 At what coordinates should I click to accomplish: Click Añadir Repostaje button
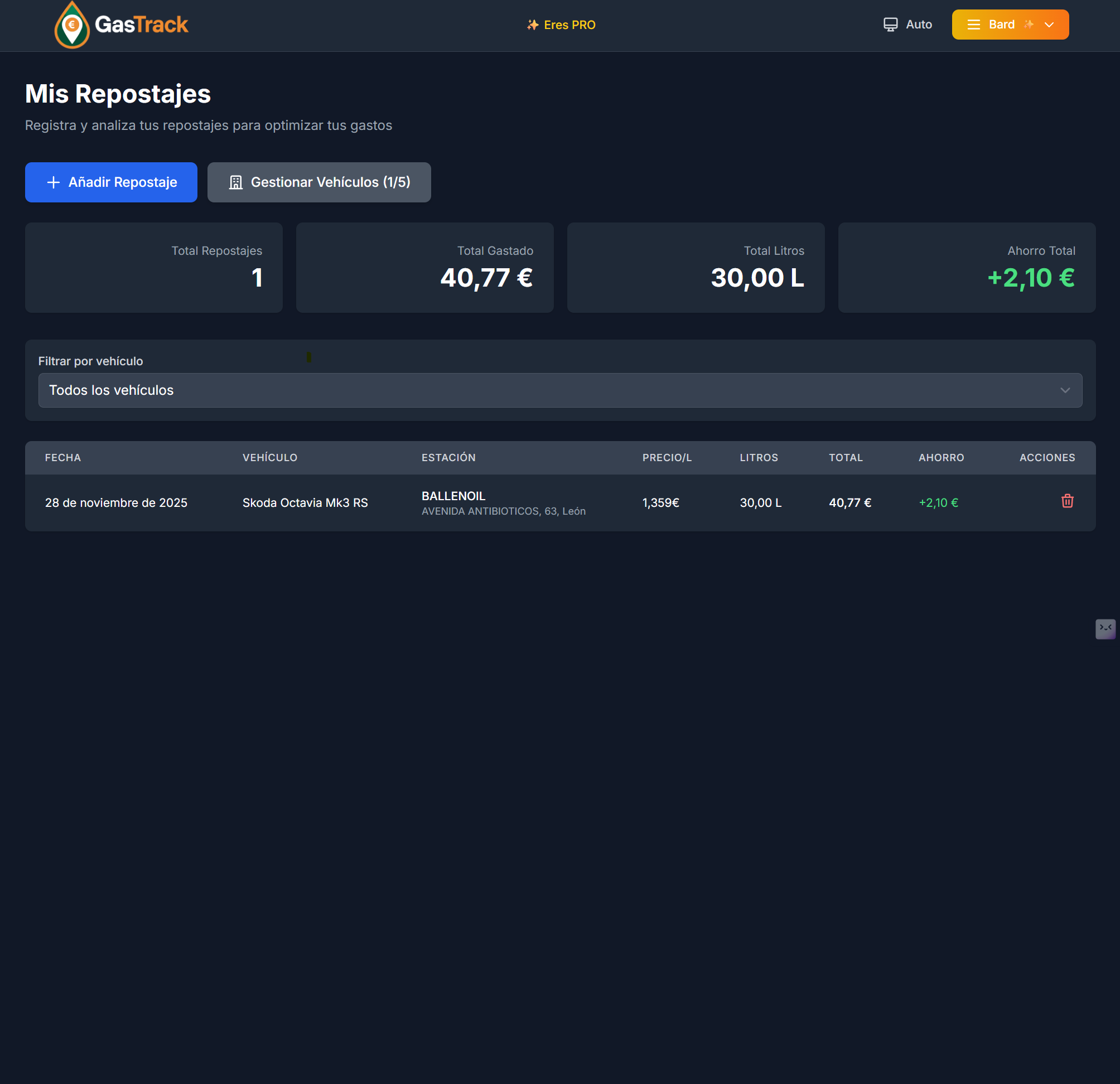[x=111, y=182]
